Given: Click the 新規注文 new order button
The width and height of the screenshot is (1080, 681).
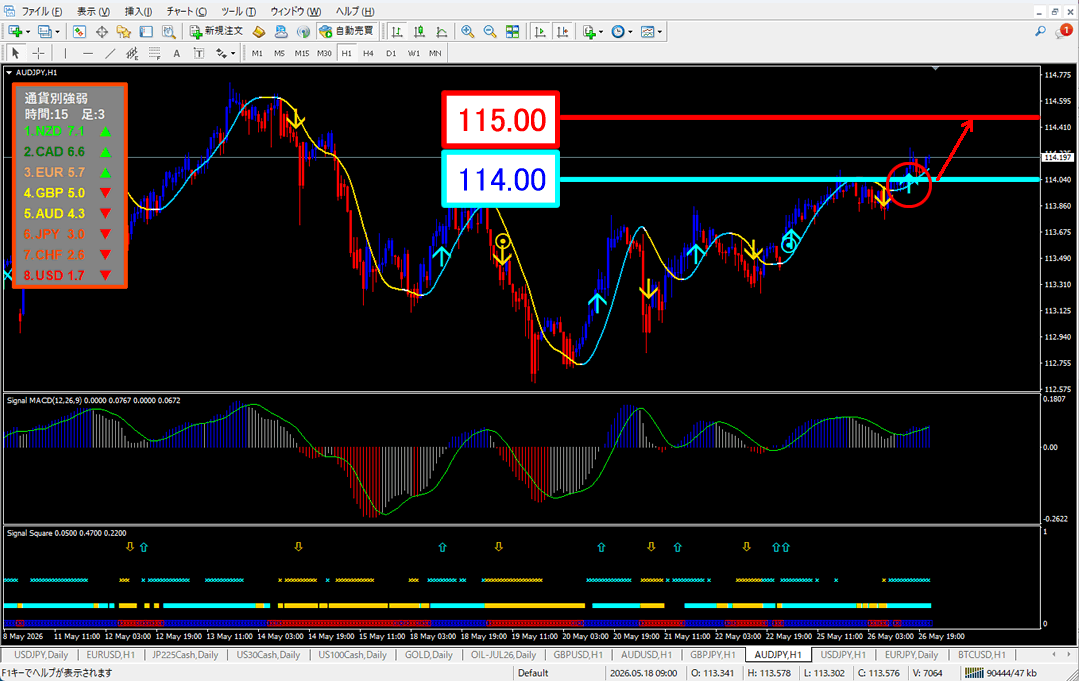Looking at the screenshot, I should coord(216,32).
